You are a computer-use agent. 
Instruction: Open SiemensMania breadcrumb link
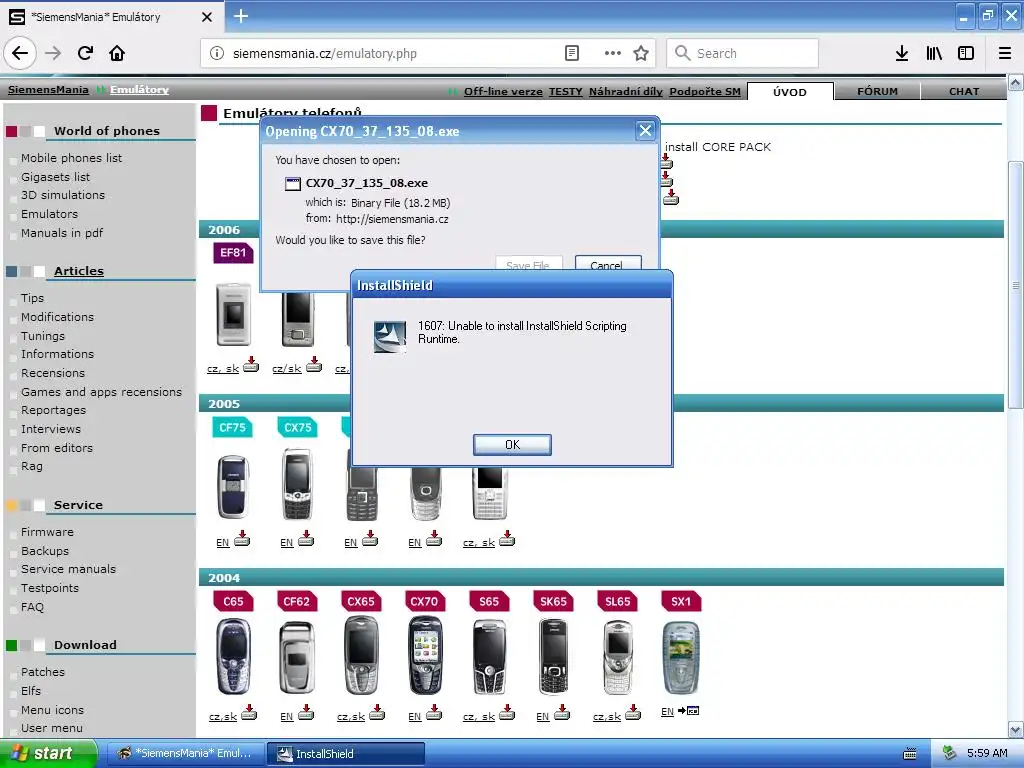48,89
